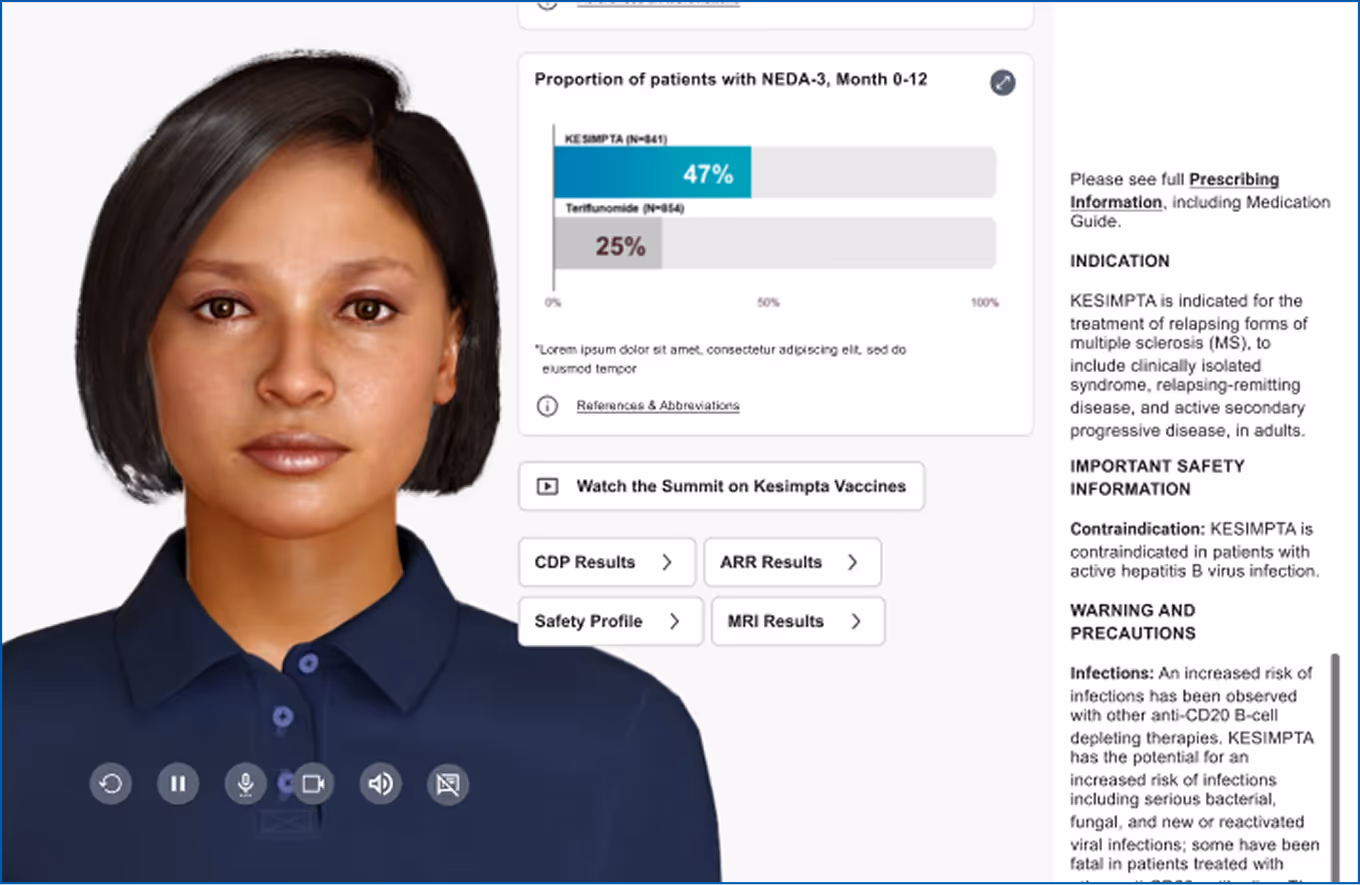
Task: Click the chevron on Safety Profile
Action: 675,621
